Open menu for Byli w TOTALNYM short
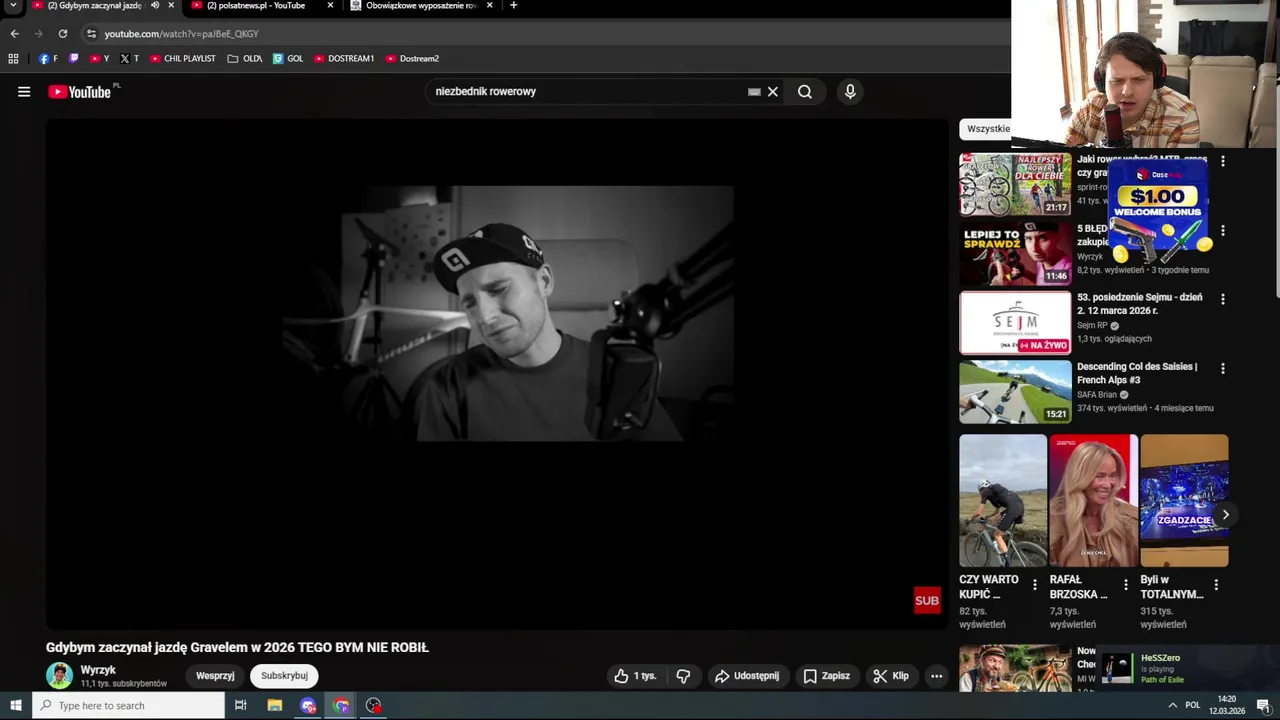 pos(1216,585)
